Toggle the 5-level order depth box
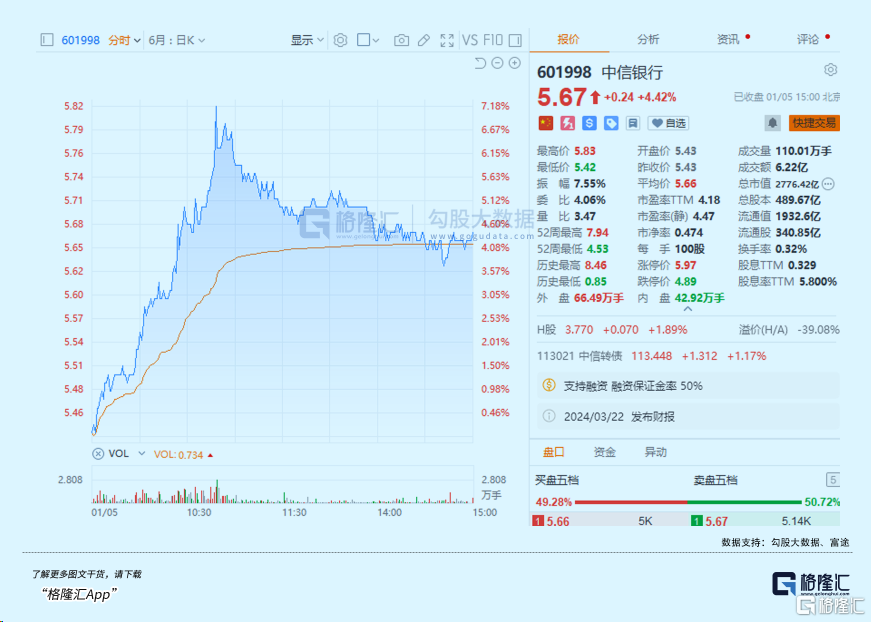 click(x=833, y=480)
